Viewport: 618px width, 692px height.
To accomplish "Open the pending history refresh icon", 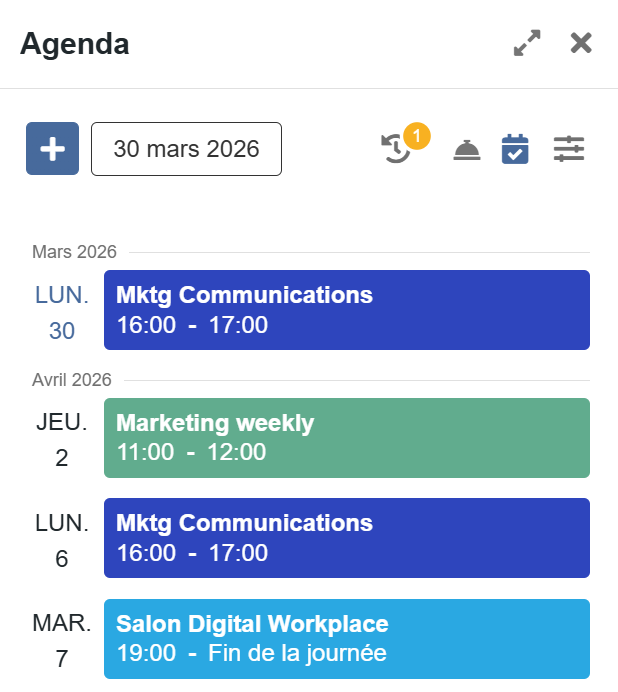I will pyautogui.click(x=396, y=150).
